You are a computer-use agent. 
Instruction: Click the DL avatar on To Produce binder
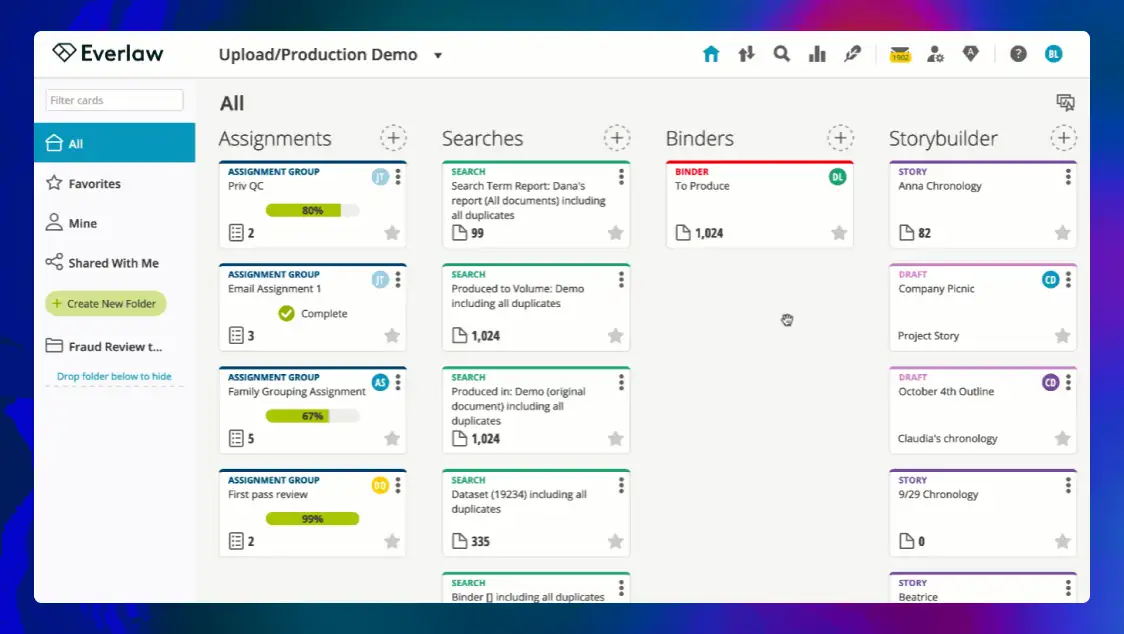[837, 176]
